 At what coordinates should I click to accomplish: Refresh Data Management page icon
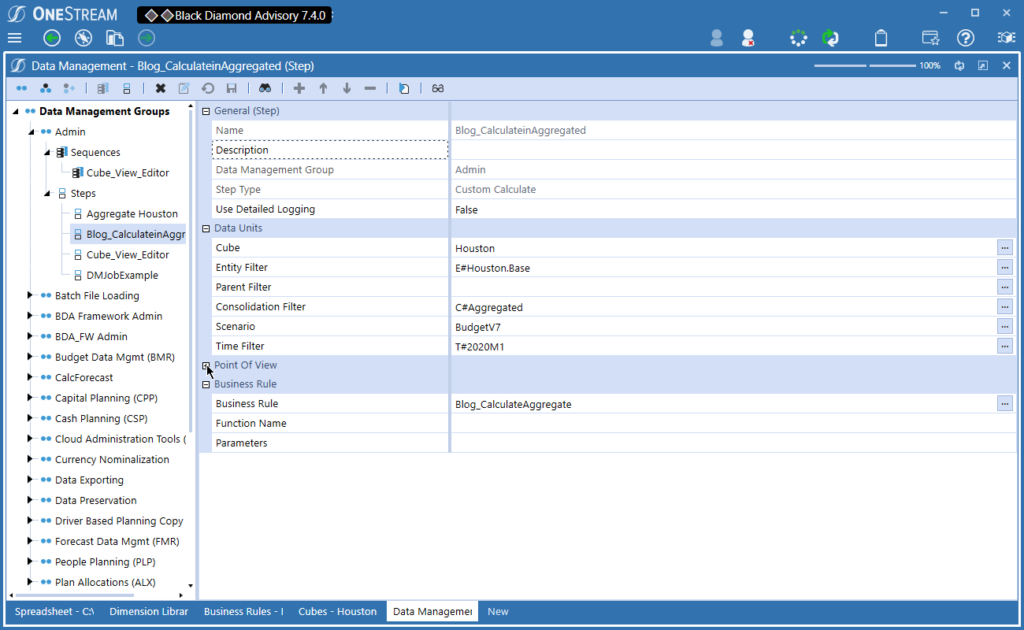click(x=959, y=66)
